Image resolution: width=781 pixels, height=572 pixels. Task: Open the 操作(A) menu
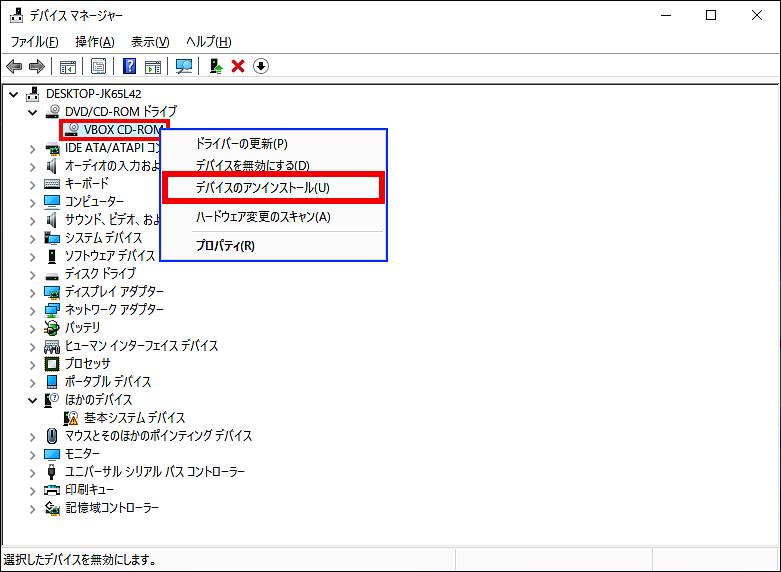[95, 42]
